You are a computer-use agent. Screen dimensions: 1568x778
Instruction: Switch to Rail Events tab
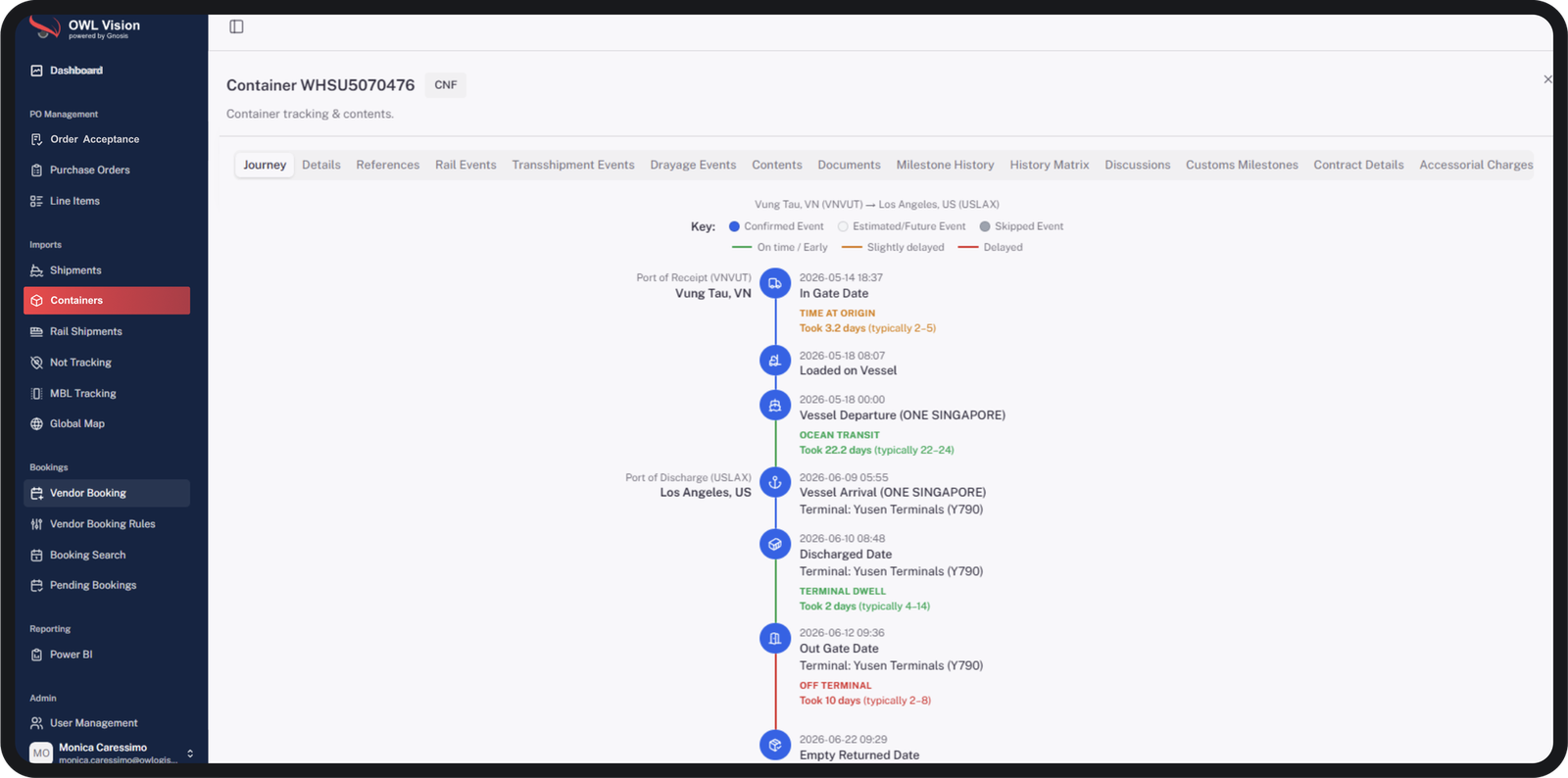(x=465, y=165)
